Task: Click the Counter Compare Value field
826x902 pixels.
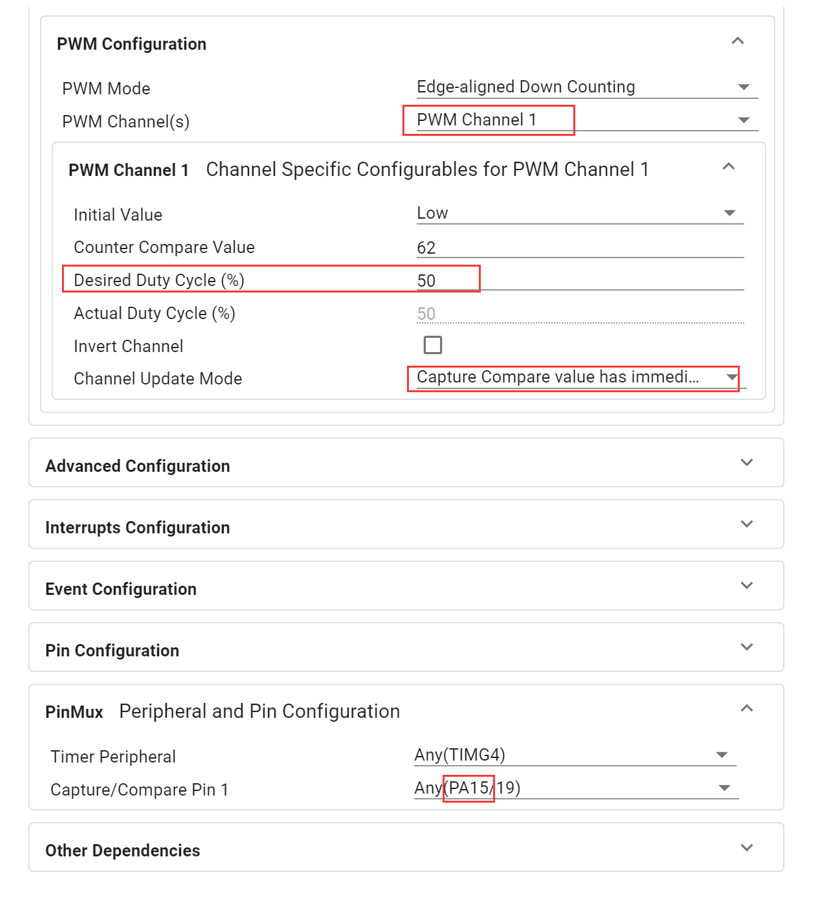Action: pos(580,248)
